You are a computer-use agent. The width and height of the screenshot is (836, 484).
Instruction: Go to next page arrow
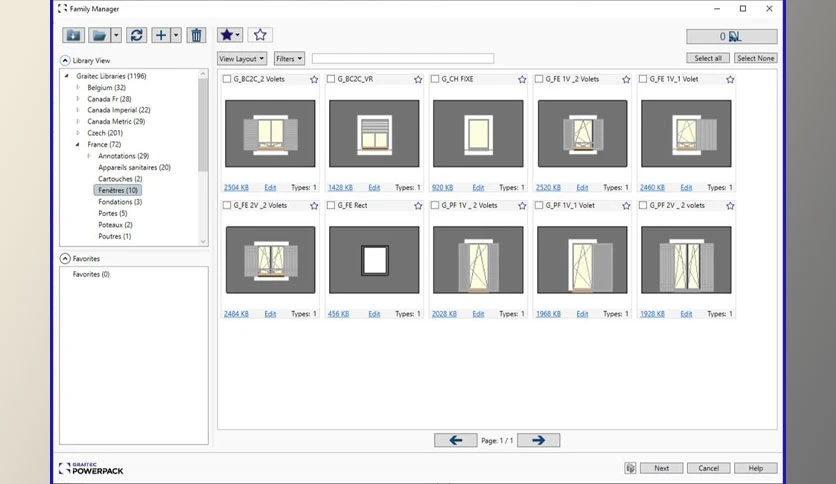coord(538,440)
